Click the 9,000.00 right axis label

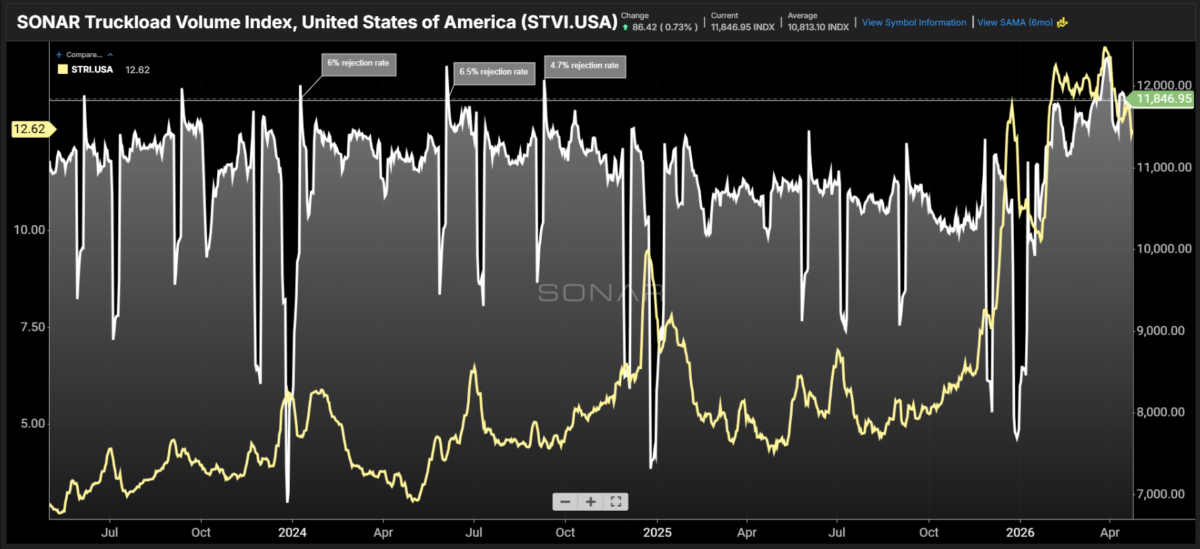(1163, 331)
